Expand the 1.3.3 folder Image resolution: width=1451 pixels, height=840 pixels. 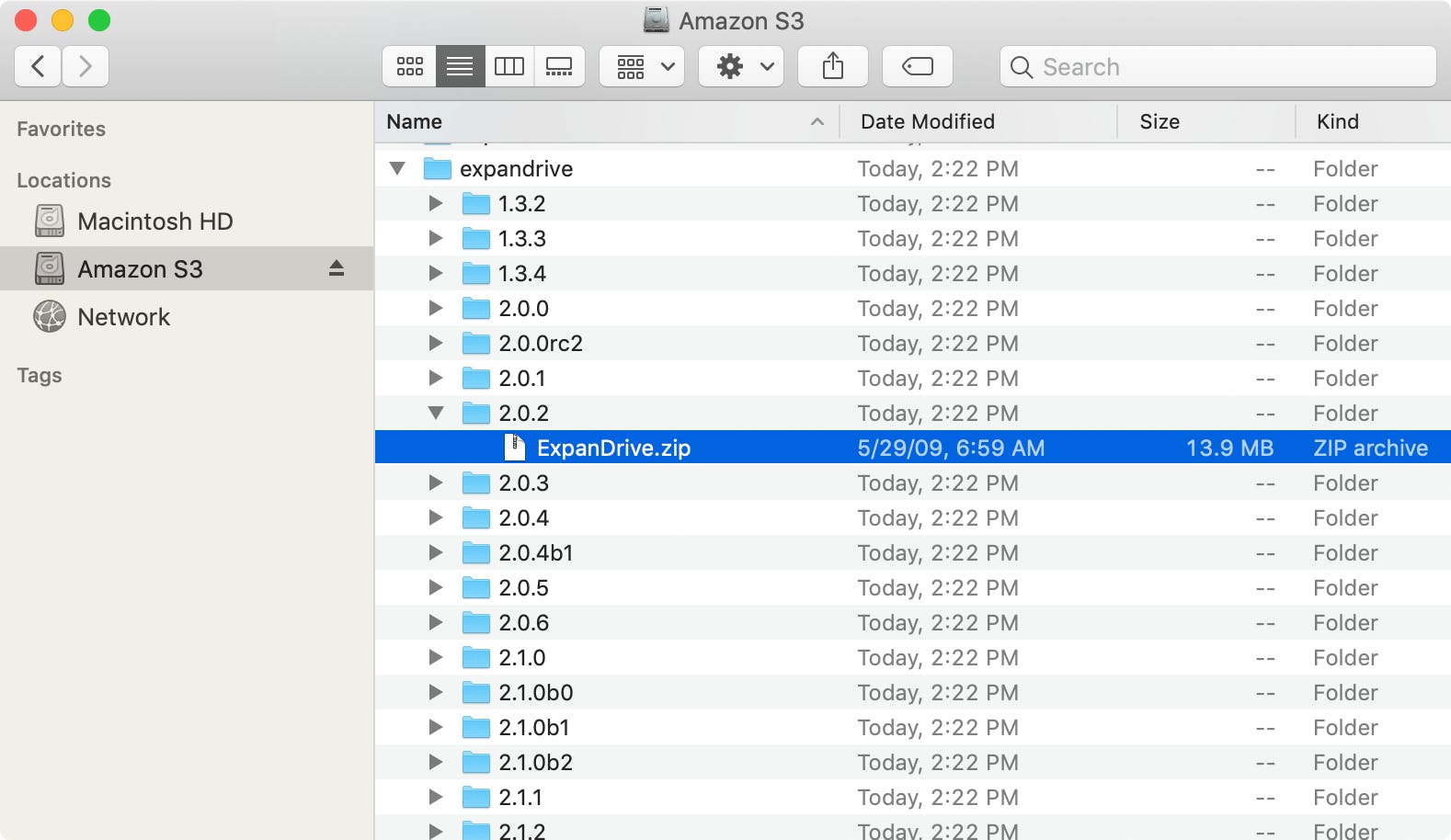tap(436, 238)
